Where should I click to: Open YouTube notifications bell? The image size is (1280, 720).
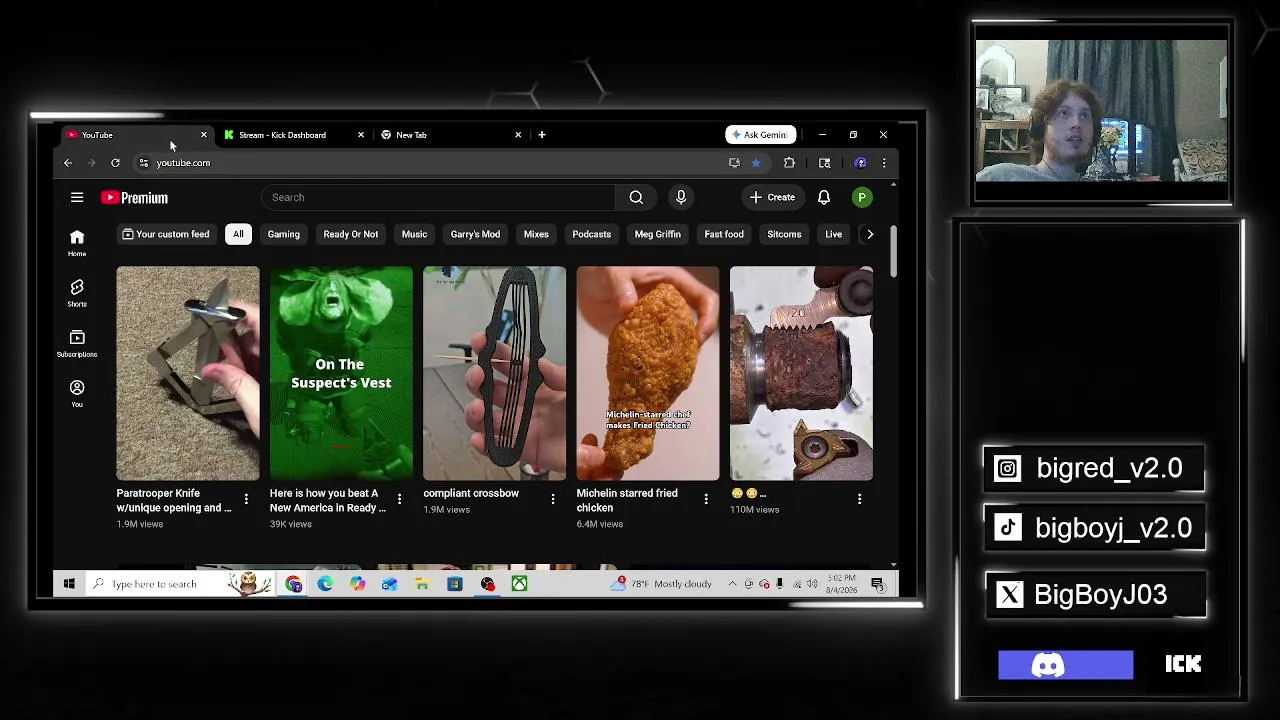(824, 198)
